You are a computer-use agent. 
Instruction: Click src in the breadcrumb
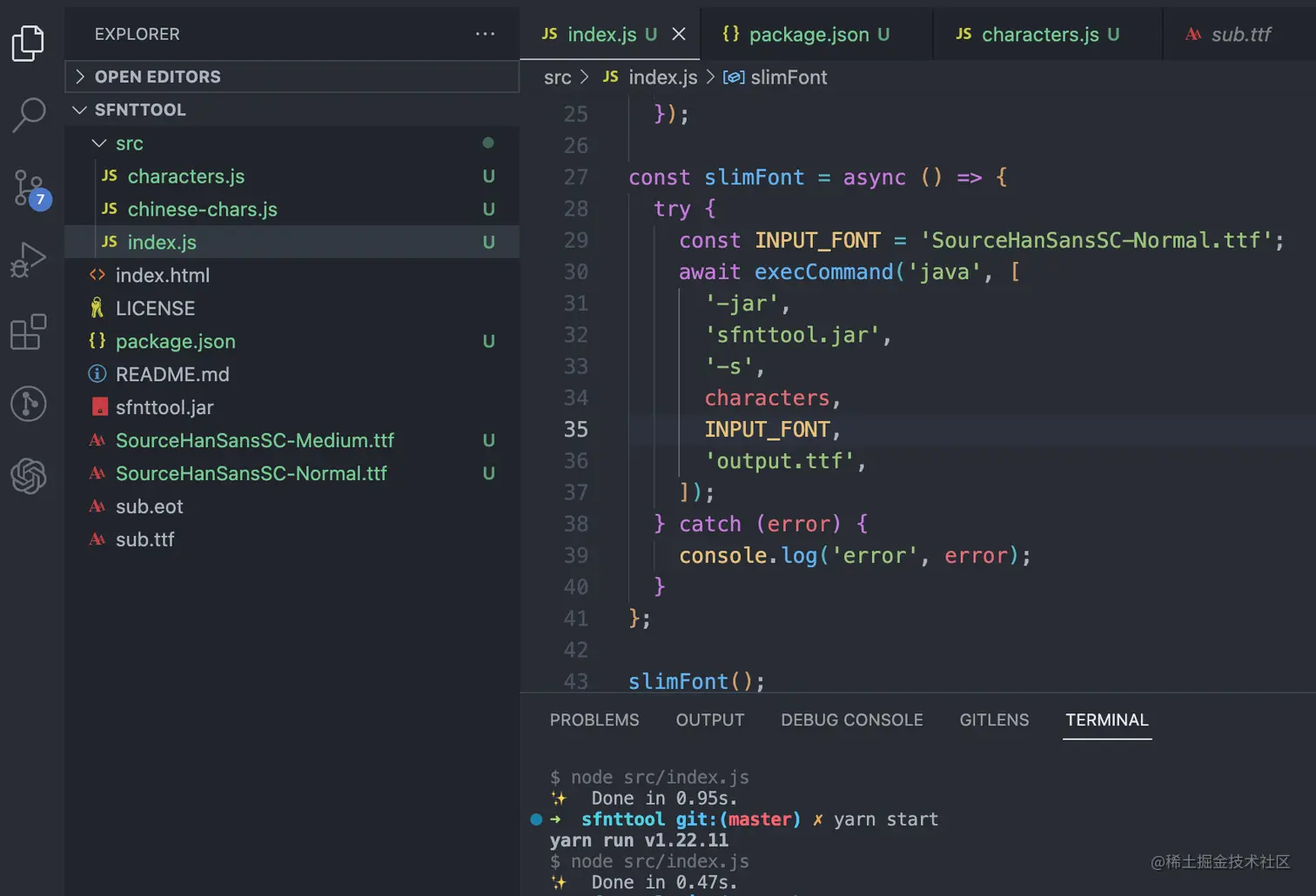click(x=558, y=77)
